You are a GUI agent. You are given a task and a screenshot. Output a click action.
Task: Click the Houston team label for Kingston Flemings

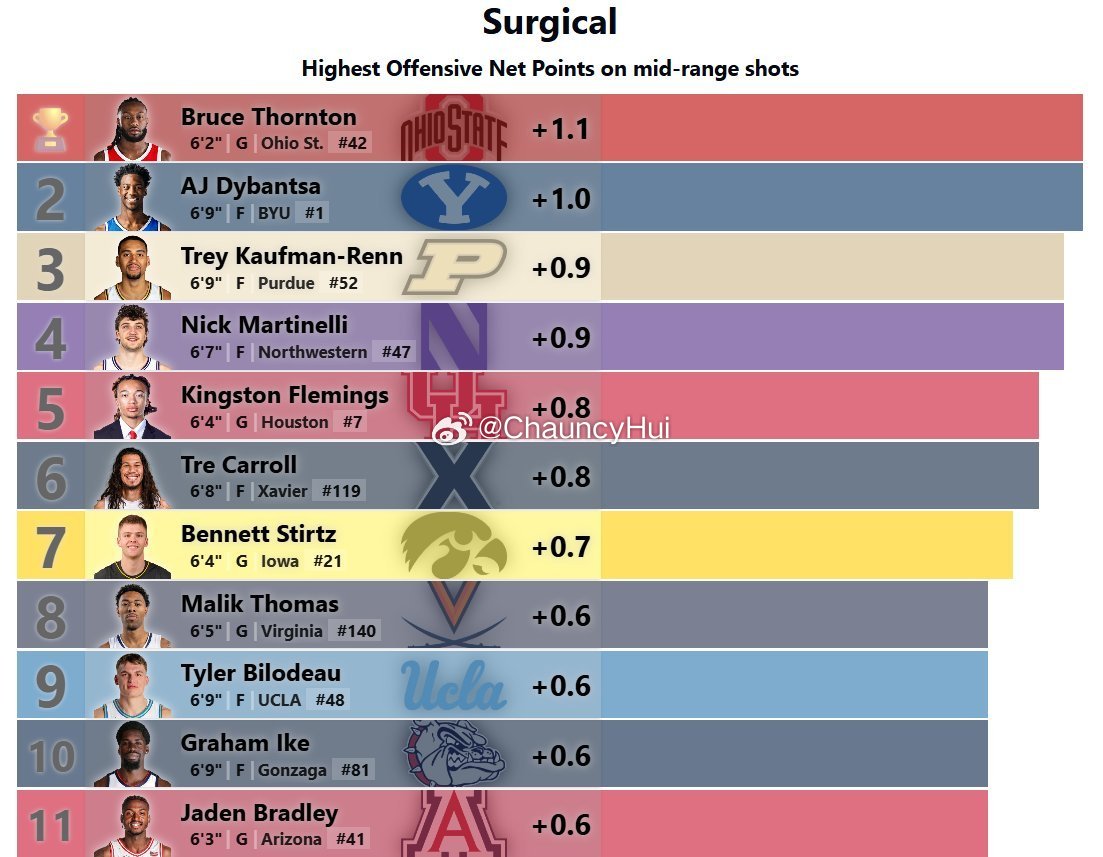pyautogui.click(x=295, y=422)
